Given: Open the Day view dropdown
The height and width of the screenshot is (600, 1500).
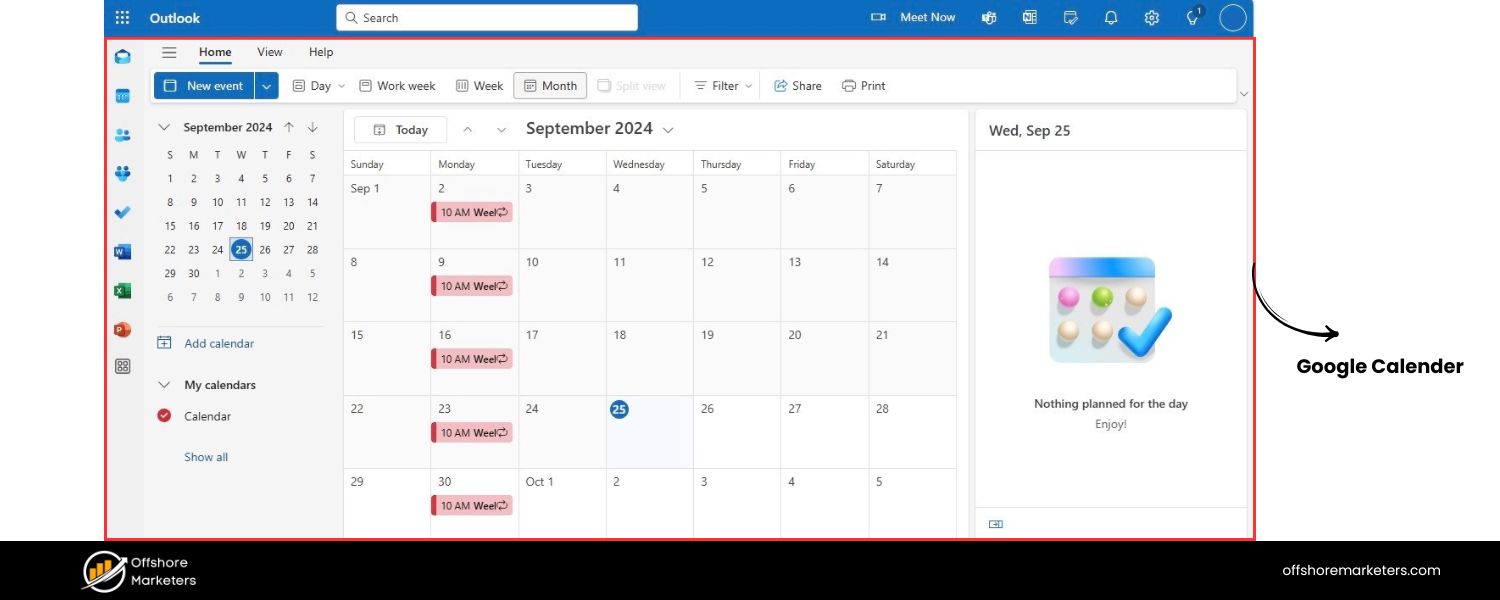Looking at the screenshot, I should [340, 86].
